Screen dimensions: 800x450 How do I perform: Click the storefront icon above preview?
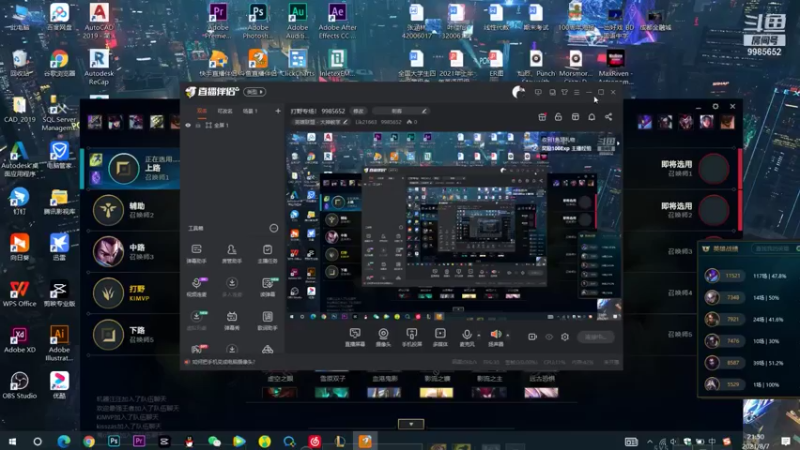pos(575,117)
